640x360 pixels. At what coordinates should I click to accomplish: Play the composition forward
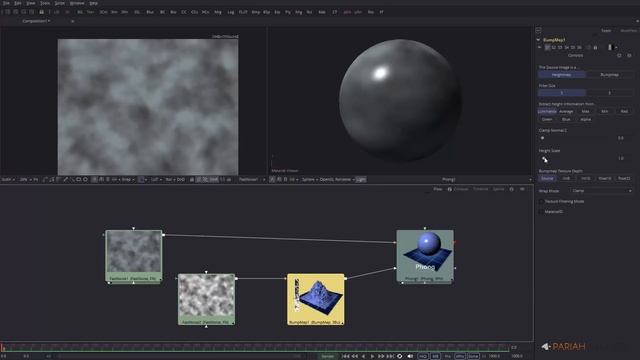coord(372,356)
